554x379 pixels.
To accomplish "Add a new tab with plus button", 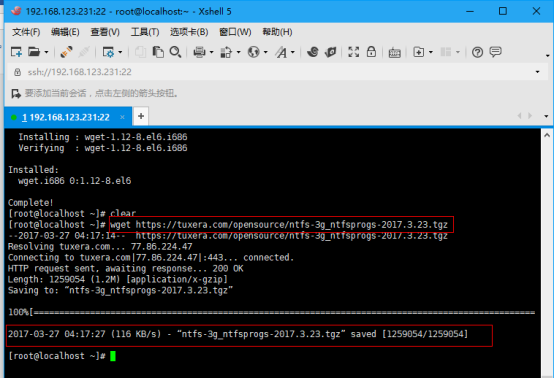I will point(141,116).
